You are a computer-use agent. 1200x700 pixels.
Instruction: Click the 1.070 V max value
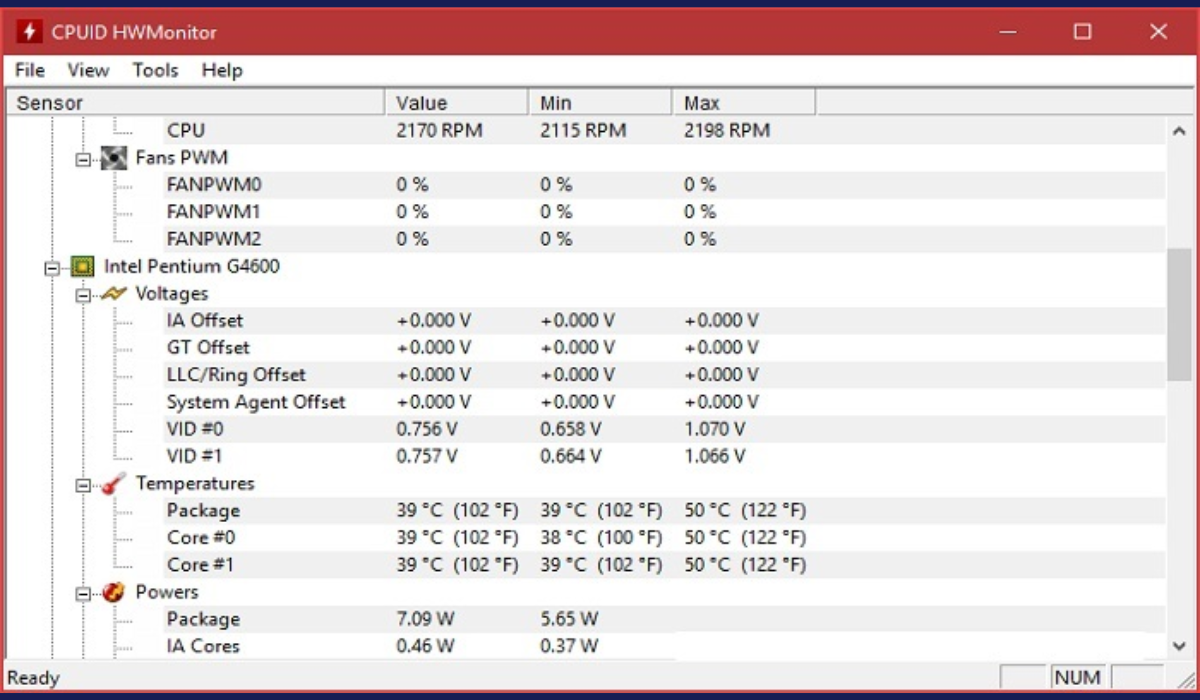[715, 429]
